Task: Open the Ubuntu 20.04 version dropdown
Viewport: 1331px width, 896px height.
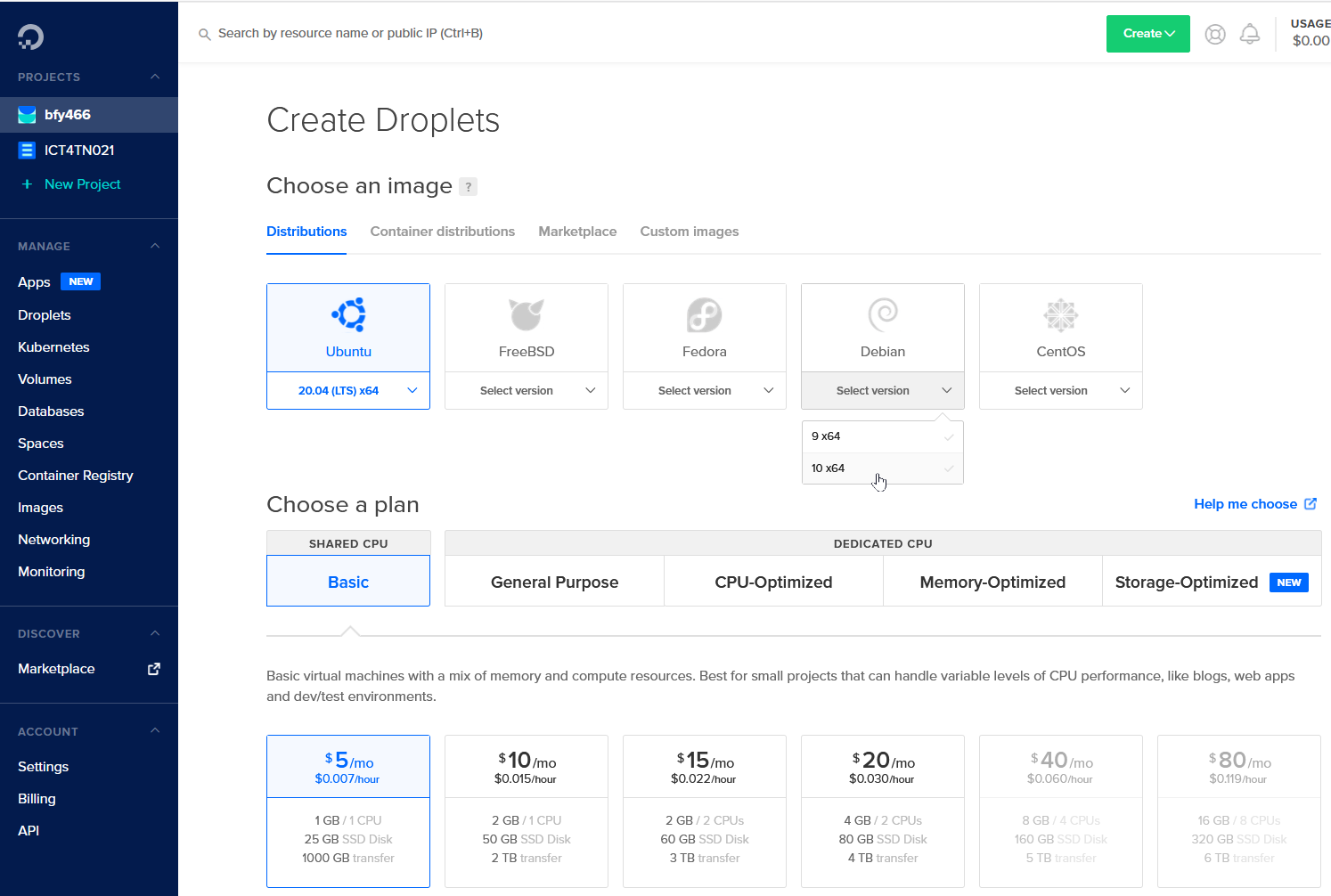Action: (x=348, y=391)
